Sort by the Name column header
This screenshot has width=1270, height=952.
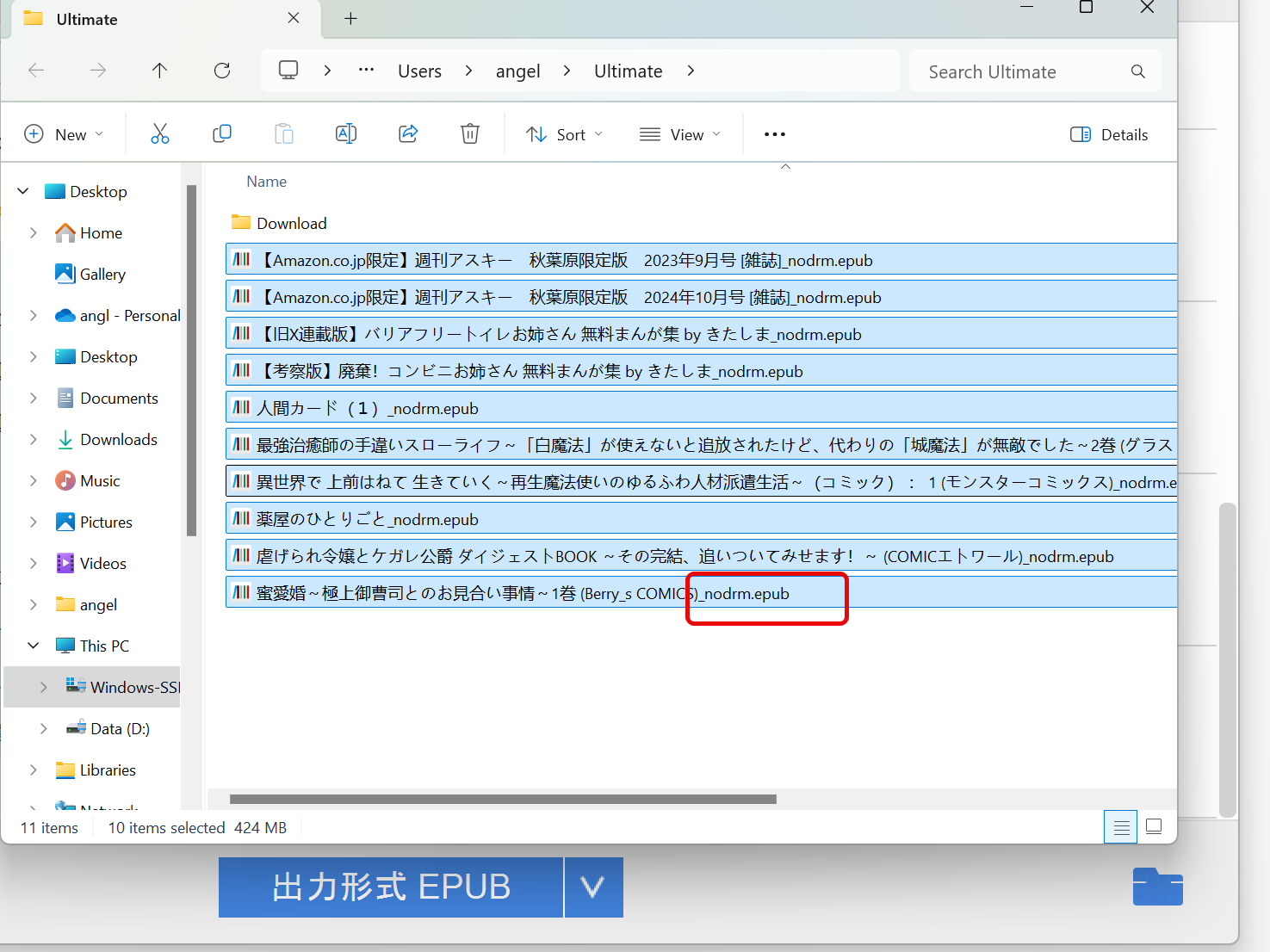[267, 182]
